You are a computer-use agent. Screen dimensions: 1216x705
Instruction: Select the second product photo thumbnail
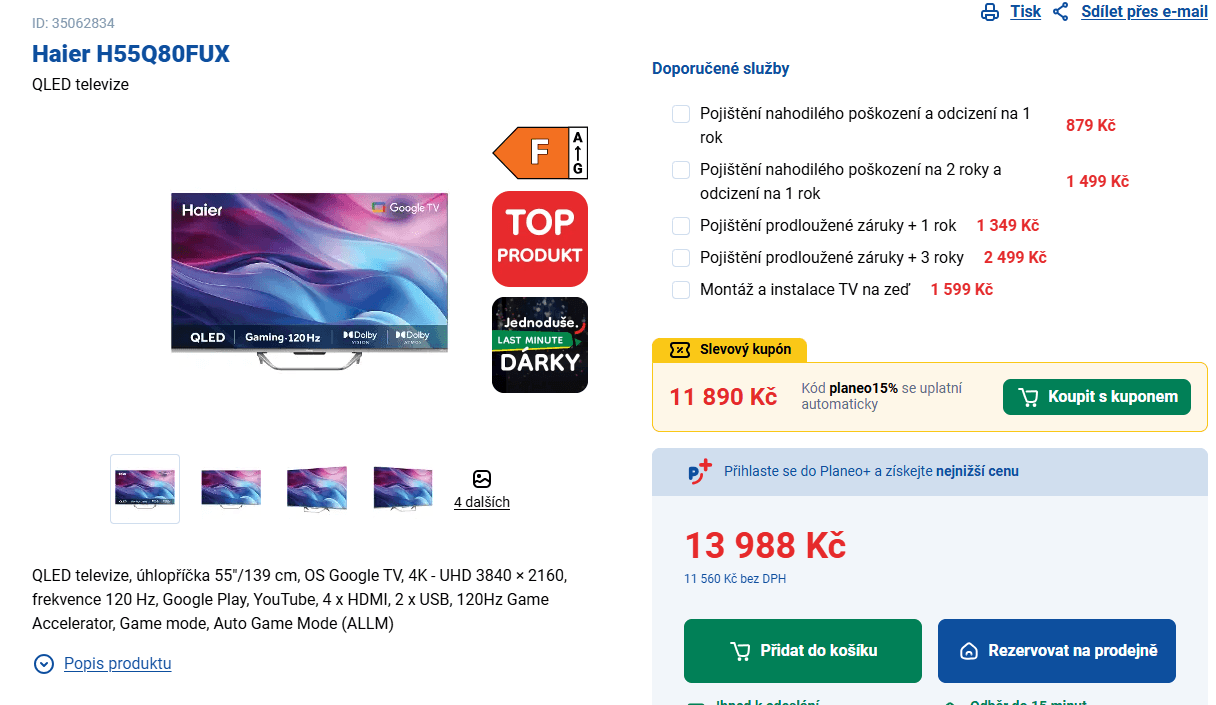(x=230, y=487)
